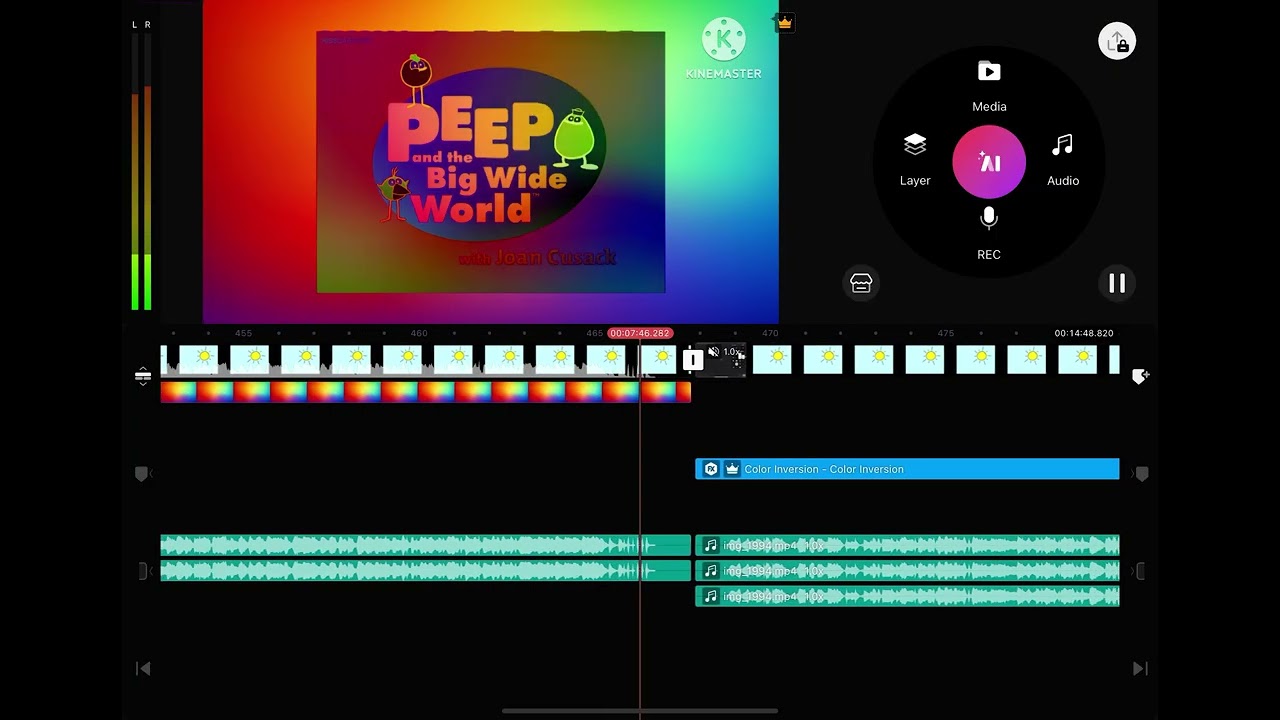The height and width of the screenshot is (720, 1280).
Task: Open the export and share button
Action: pos(1117,41)
